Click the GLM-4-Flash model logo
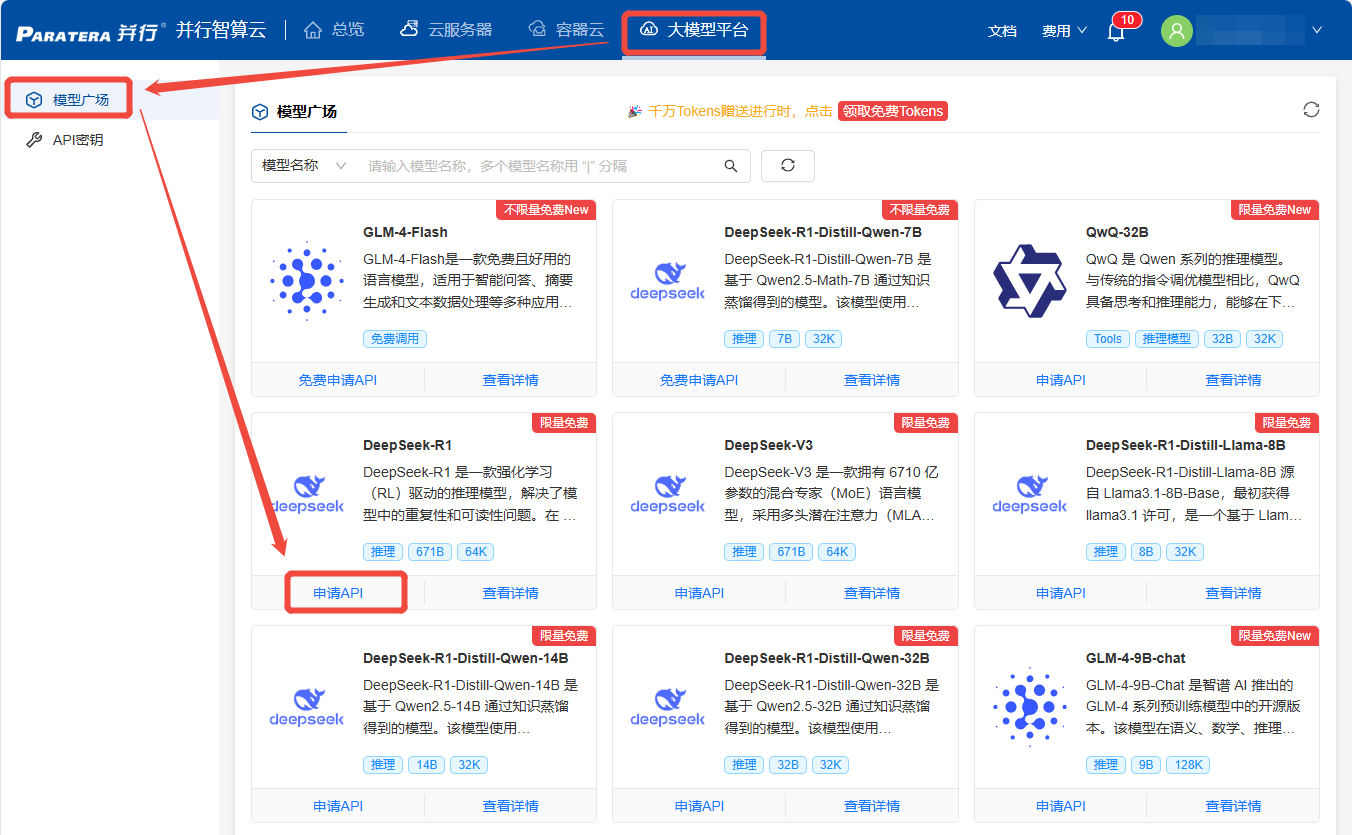This screenshot has height=835, width=1352. (x=306, y=280)
